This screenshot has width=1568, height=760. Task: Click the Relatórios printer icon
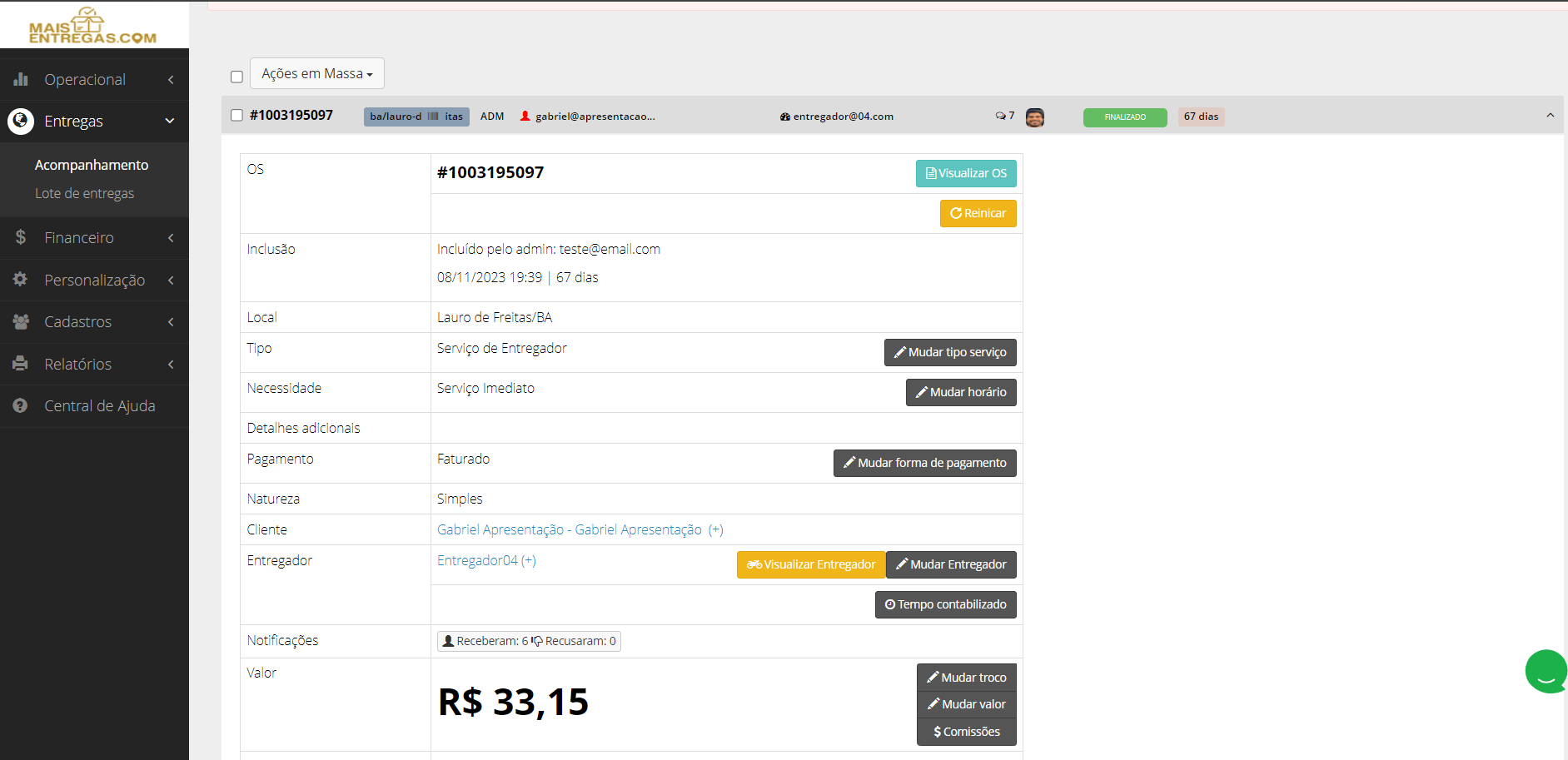click(x=21, y=364)
